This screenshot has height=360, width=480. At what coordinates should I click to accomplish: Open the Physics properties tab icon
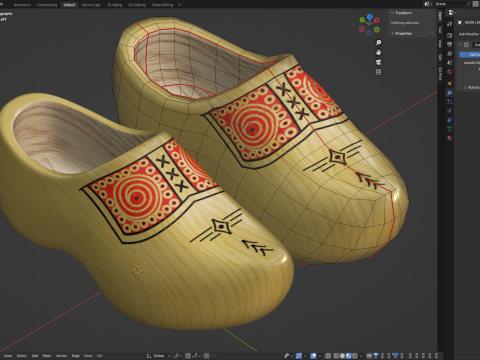[450, 111]
